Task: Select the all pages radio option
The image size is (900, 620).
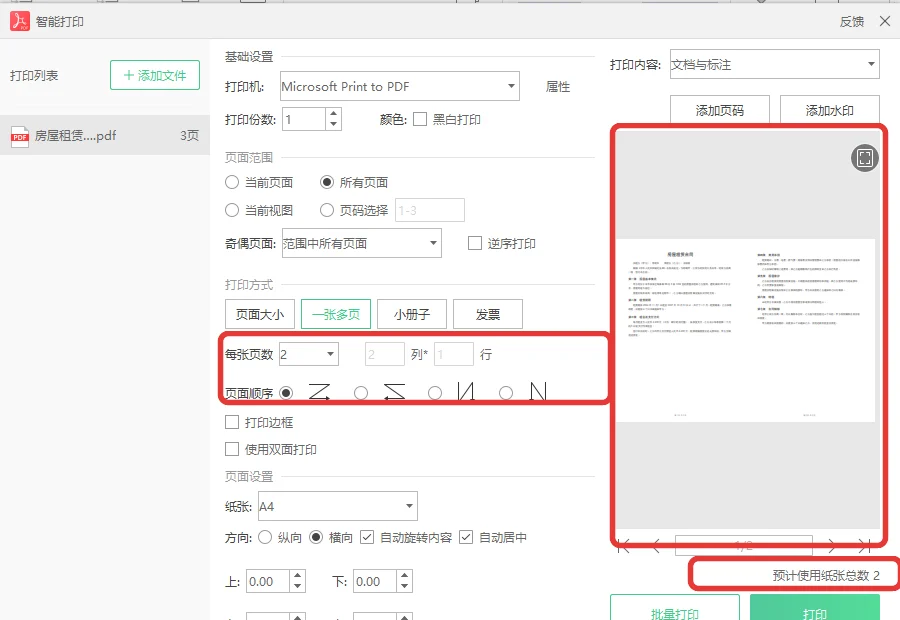Action: point(327,183)
